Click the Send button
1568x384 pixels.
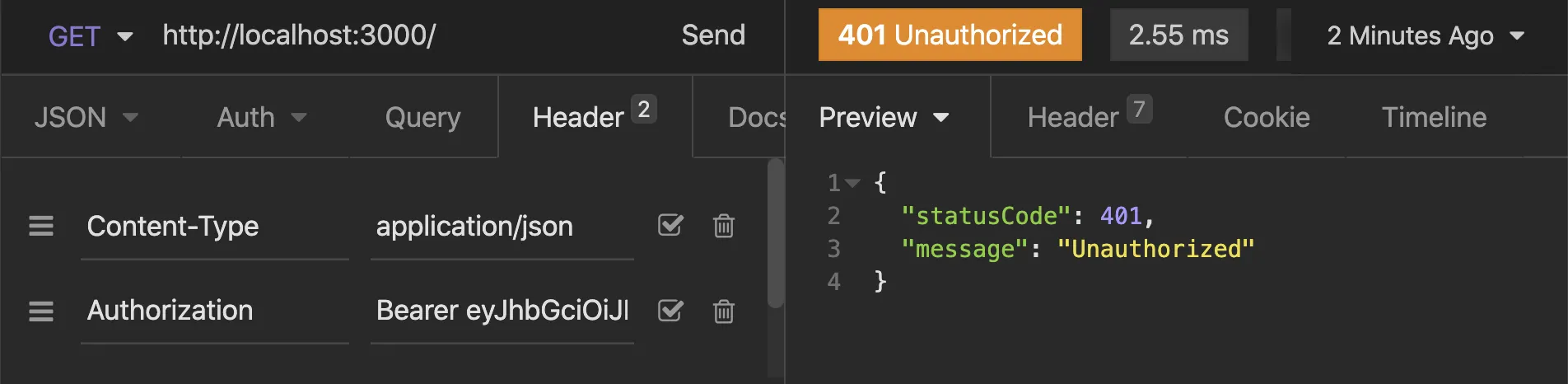click(x=713, y=35)
